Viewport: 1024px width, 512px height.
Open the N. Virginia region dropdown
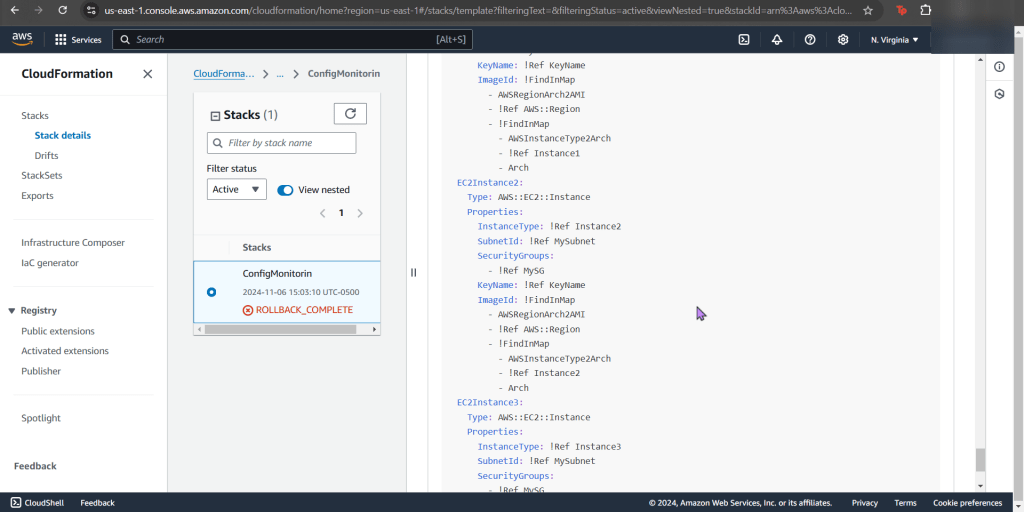(x=894, y=40)
